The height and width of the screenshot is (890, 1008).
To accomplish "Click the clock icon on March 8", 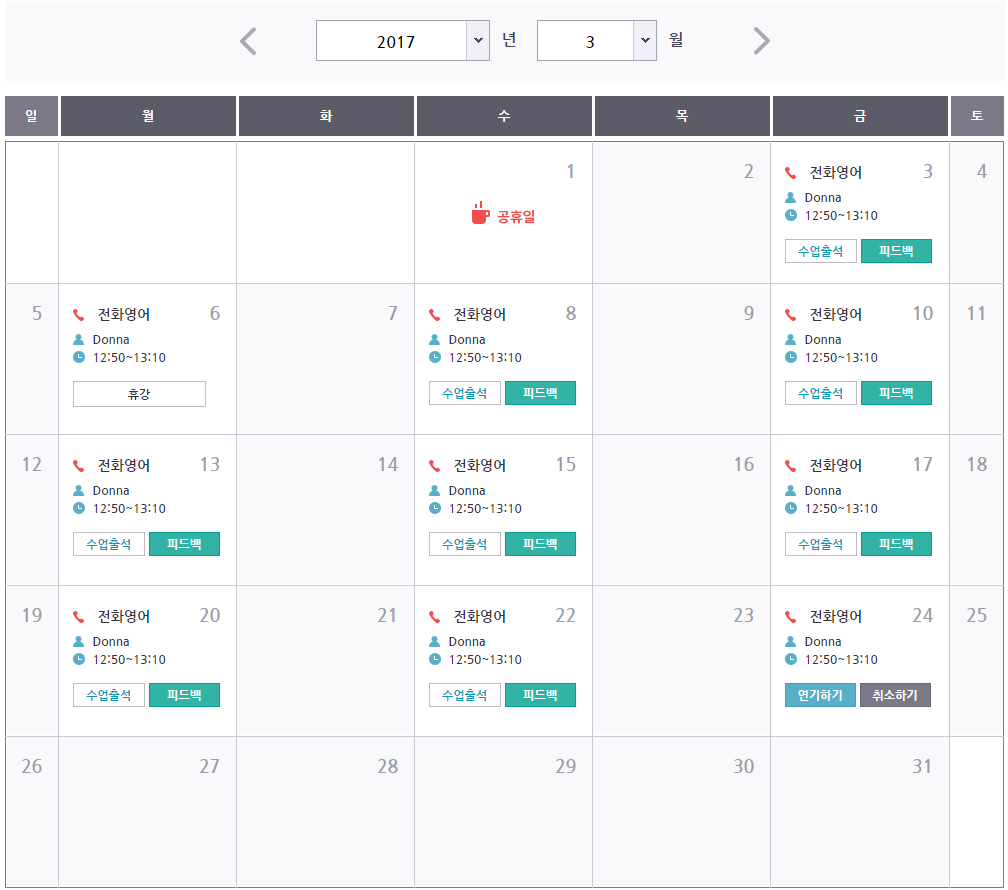I will [x=435, y=357].
